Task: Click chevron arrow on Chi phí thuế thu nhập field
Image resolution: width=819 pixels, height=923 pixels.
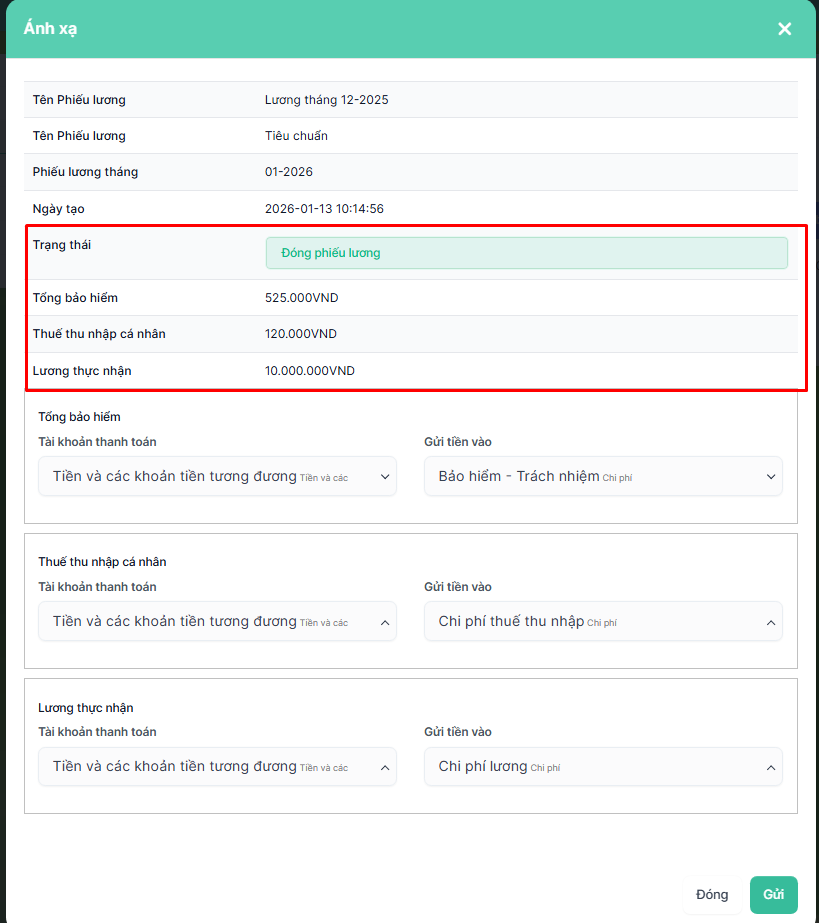Action: point(771,622)
